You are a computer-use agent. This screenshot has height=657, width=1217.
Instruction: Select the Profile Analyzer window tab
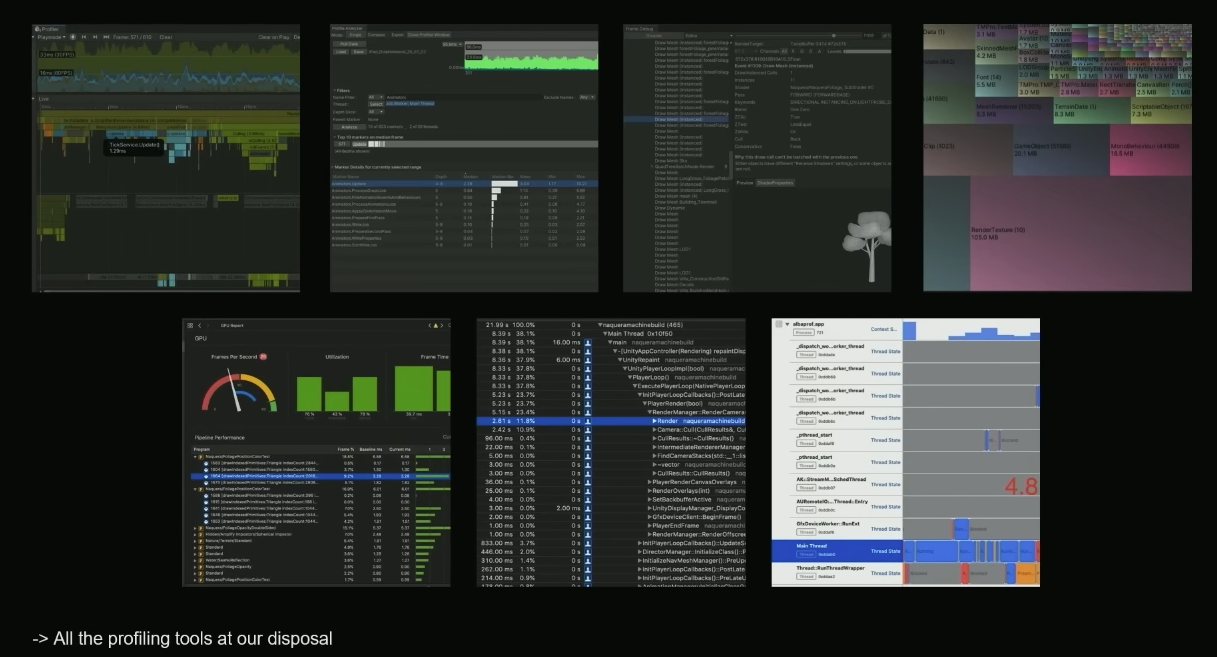(x=347, y=28)
